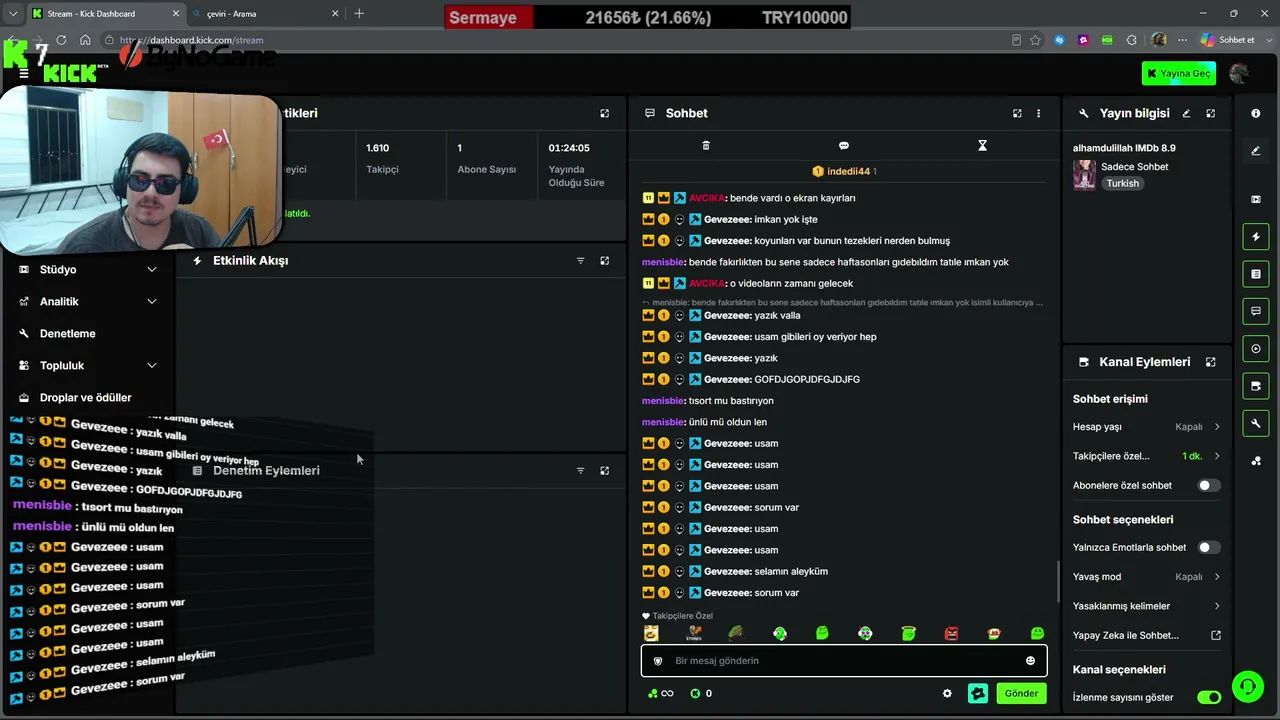Open info icon in right sidebar
Viewport: 1280px width, 720px height.
[x=1256, y=114]
